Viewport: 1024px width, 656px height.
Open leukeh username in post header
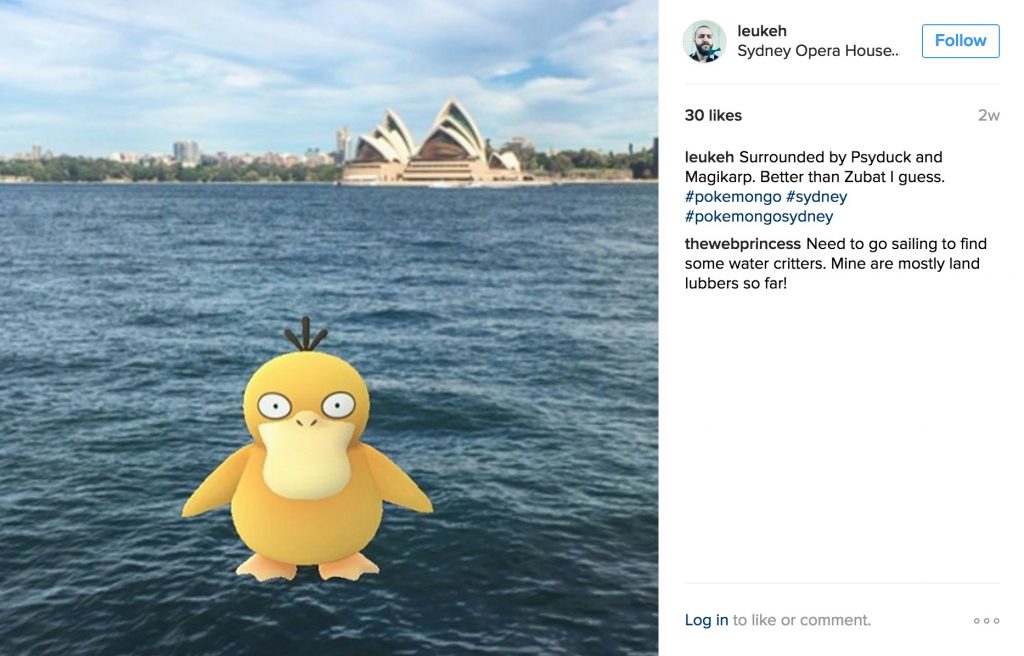(x=761, y=31)
